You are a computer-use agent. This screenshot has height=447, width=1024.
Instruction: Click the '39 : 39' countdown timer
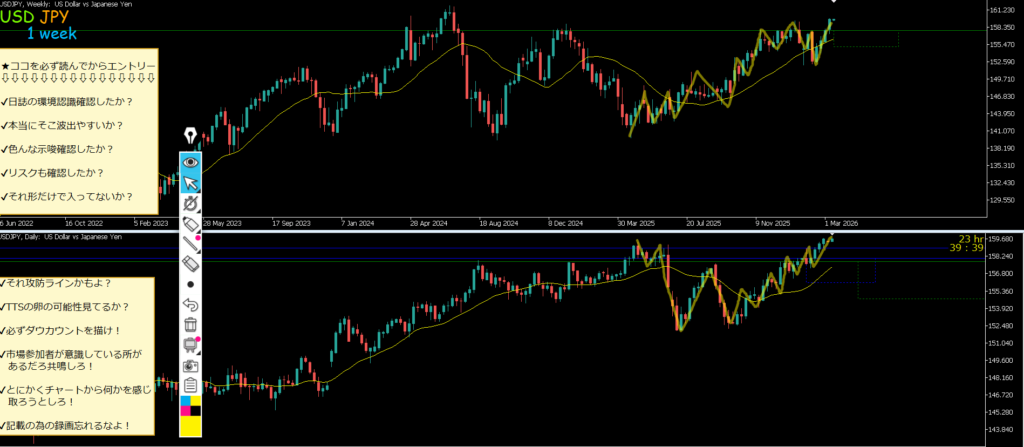click(966, 248)
